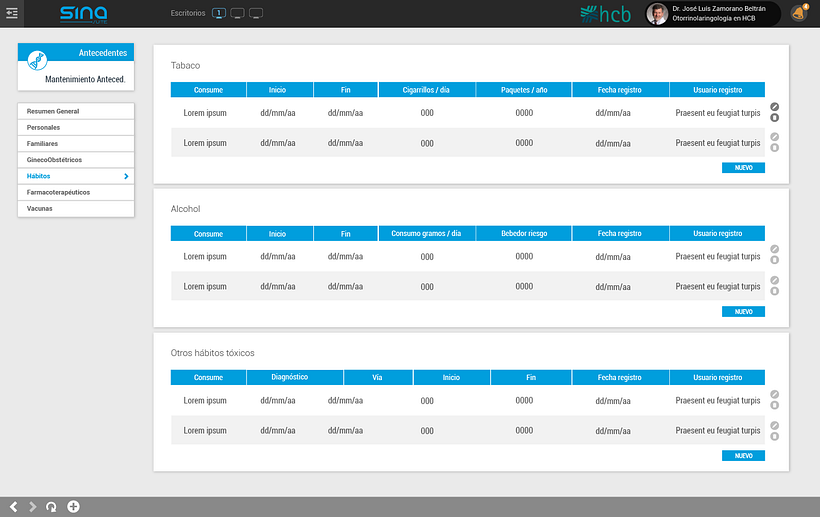The image size is (820, 517).
Task: Click the DNA Antecedentes icon
Action: pos(37,61)
